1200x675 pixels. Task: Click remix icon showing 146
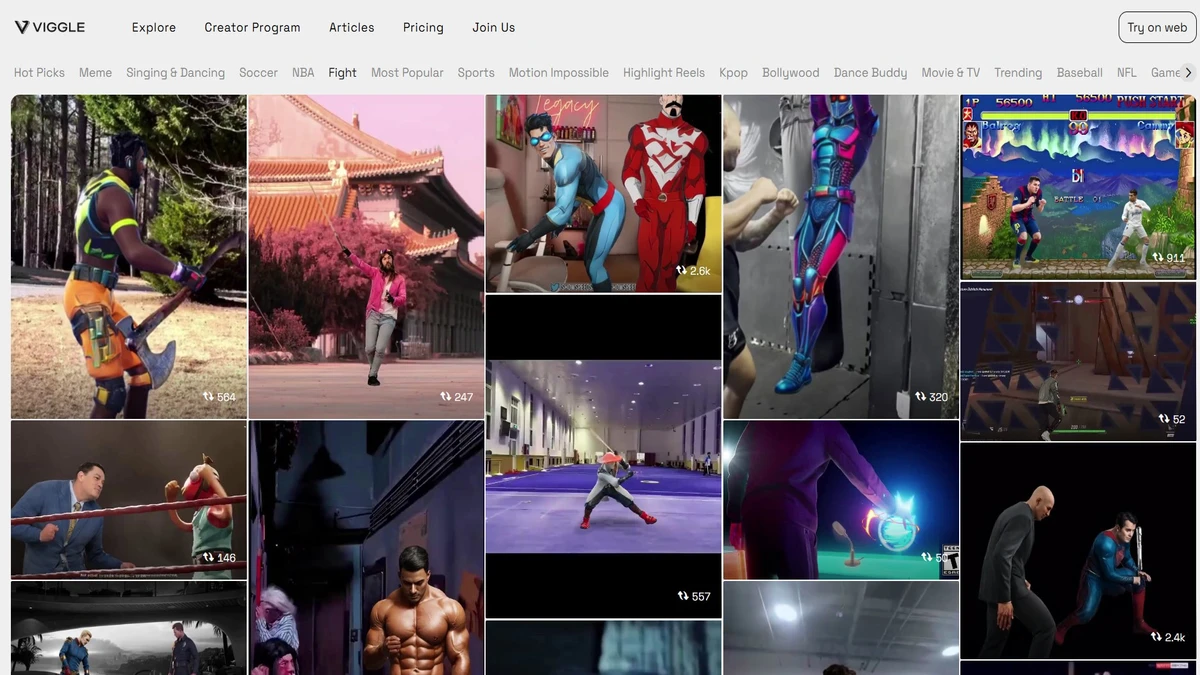click(x=208, y=558)
